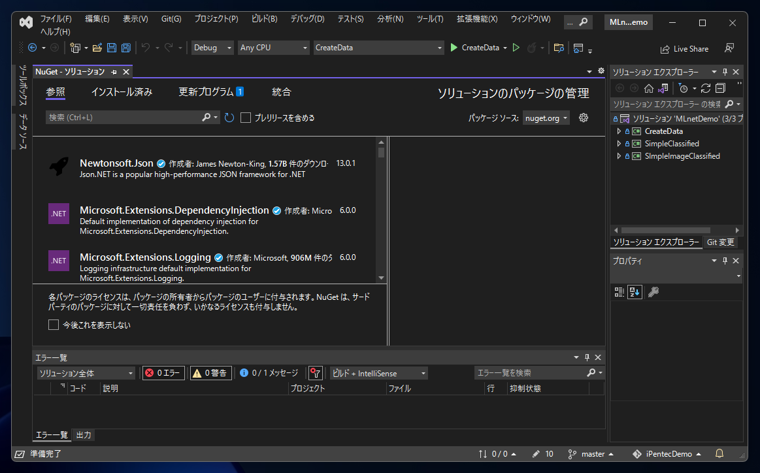Screen dimensions: 760x473
Task: Click the master branch in status bar
Action: [591, 454]
